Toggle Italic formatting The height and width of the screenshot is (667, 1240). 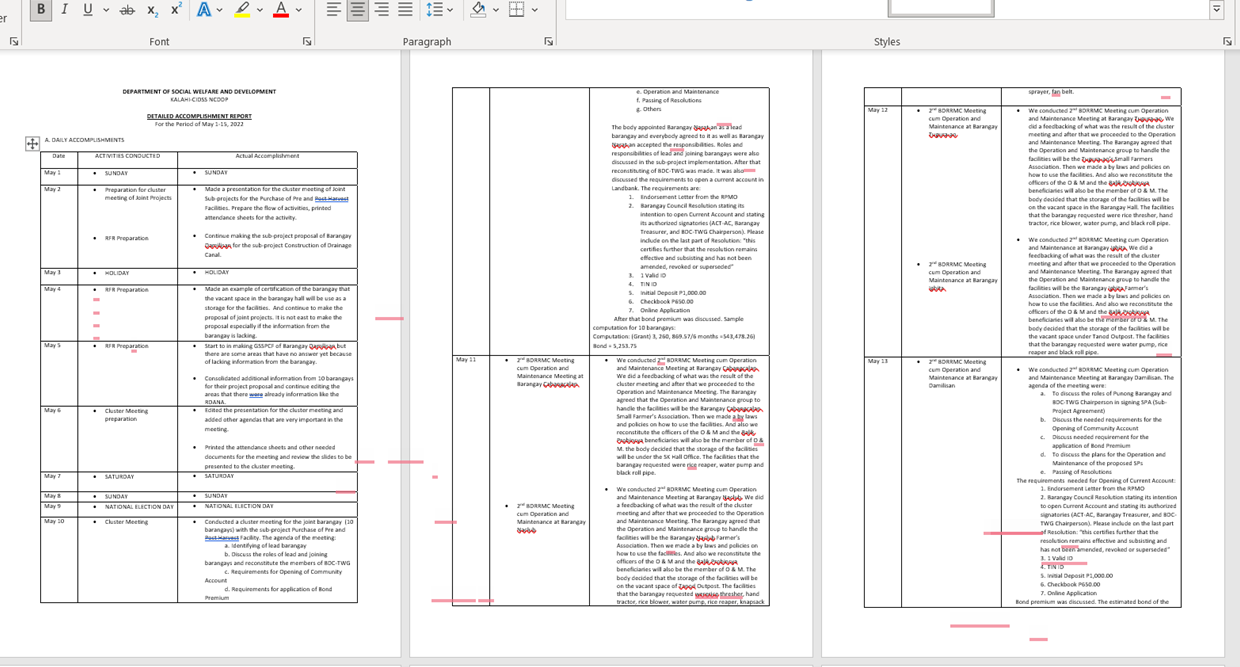click(x=65, y=9)
